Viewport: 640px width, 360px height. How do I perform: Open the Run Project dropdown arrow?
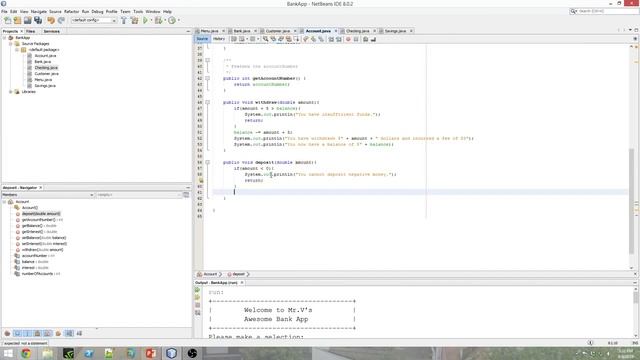(x=151, y=20)
